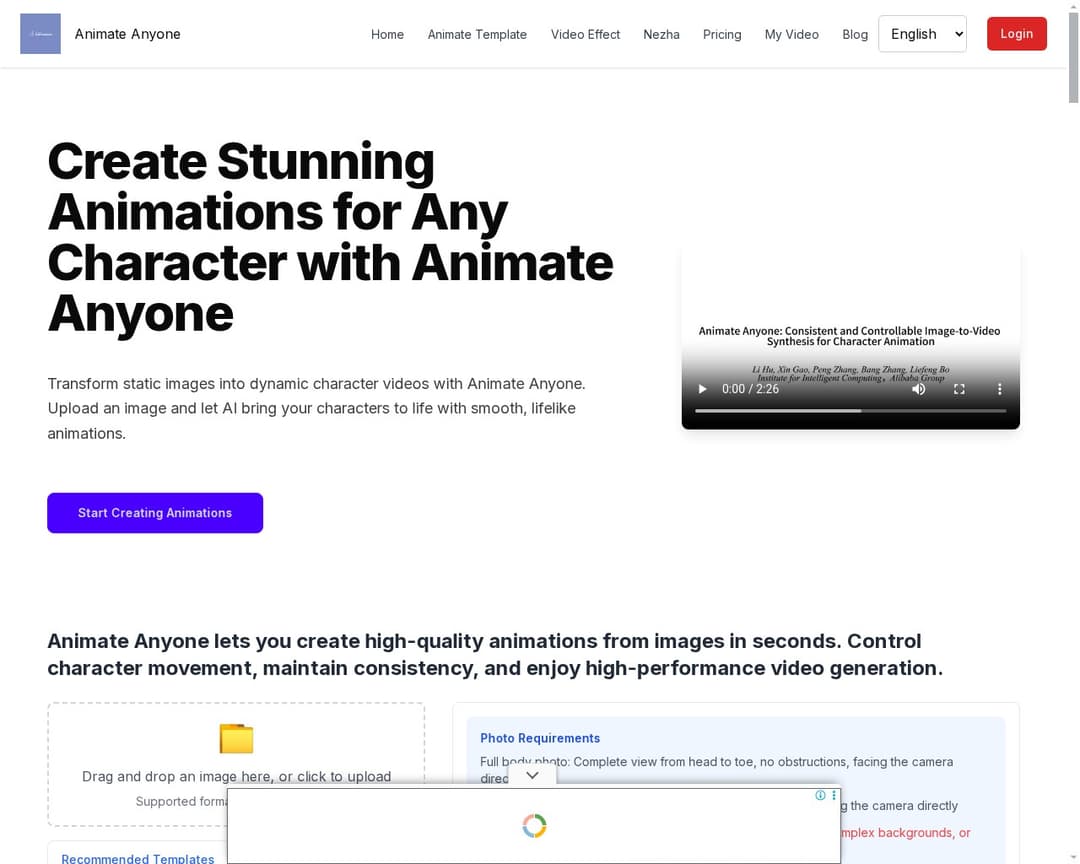Open the video player options menu
The width and height of the screenshot is (1080, 864).
(x=999, y=389)
